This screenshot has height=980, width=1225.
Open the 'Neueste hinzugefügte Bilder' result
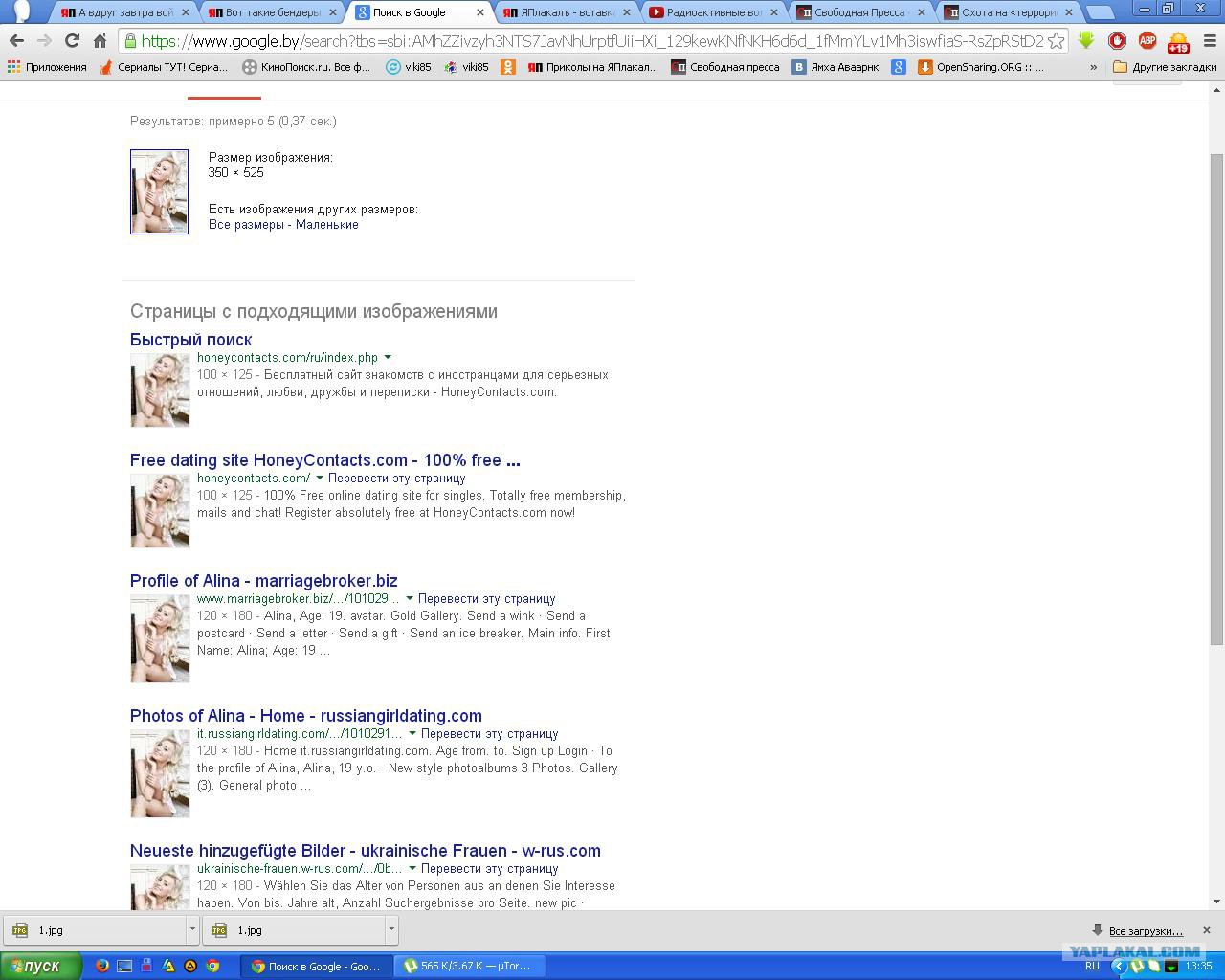pos(366,851)
